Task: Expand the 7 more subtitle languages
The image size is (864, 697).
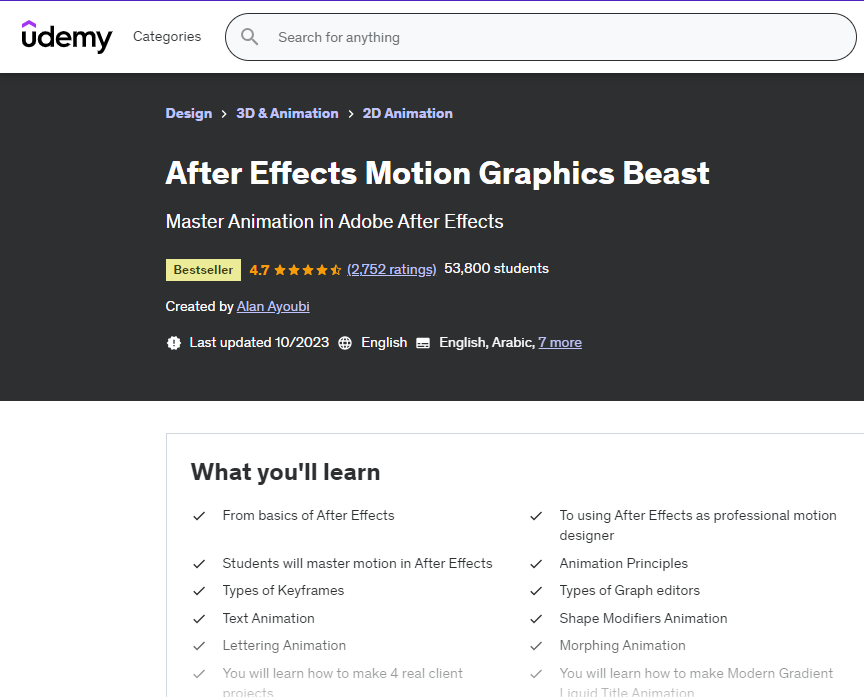Action: (560, 342)
